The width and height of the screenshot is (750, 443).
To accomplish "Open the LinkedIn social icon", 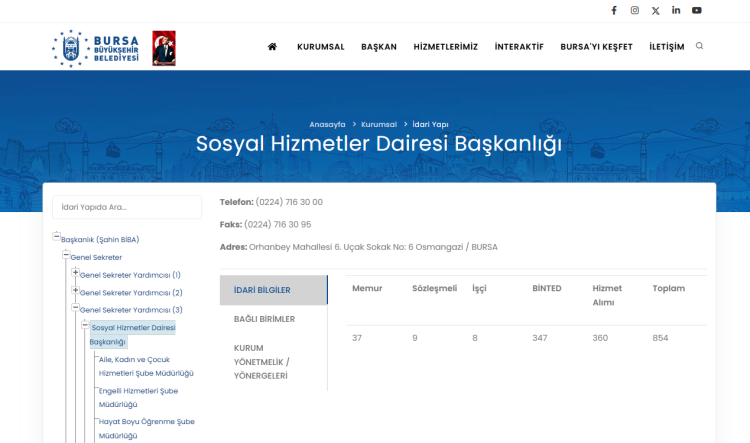I will coord(676,11).
